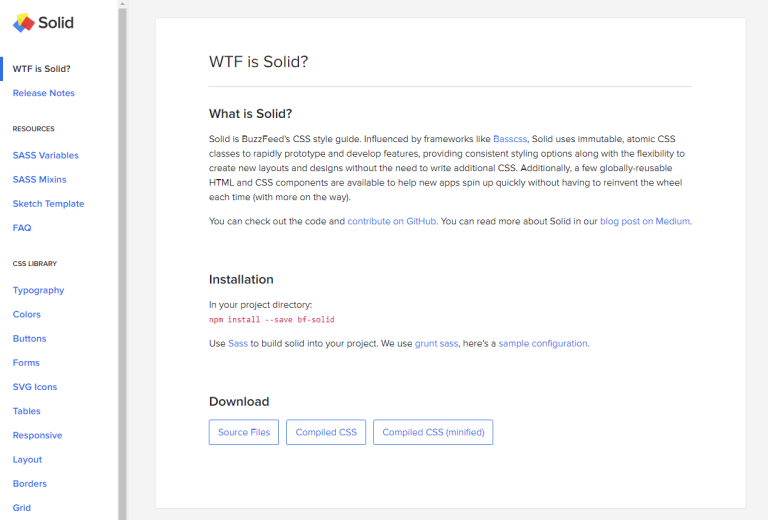
Task: Go to Buttons documentation
Action: pos(29,338)
